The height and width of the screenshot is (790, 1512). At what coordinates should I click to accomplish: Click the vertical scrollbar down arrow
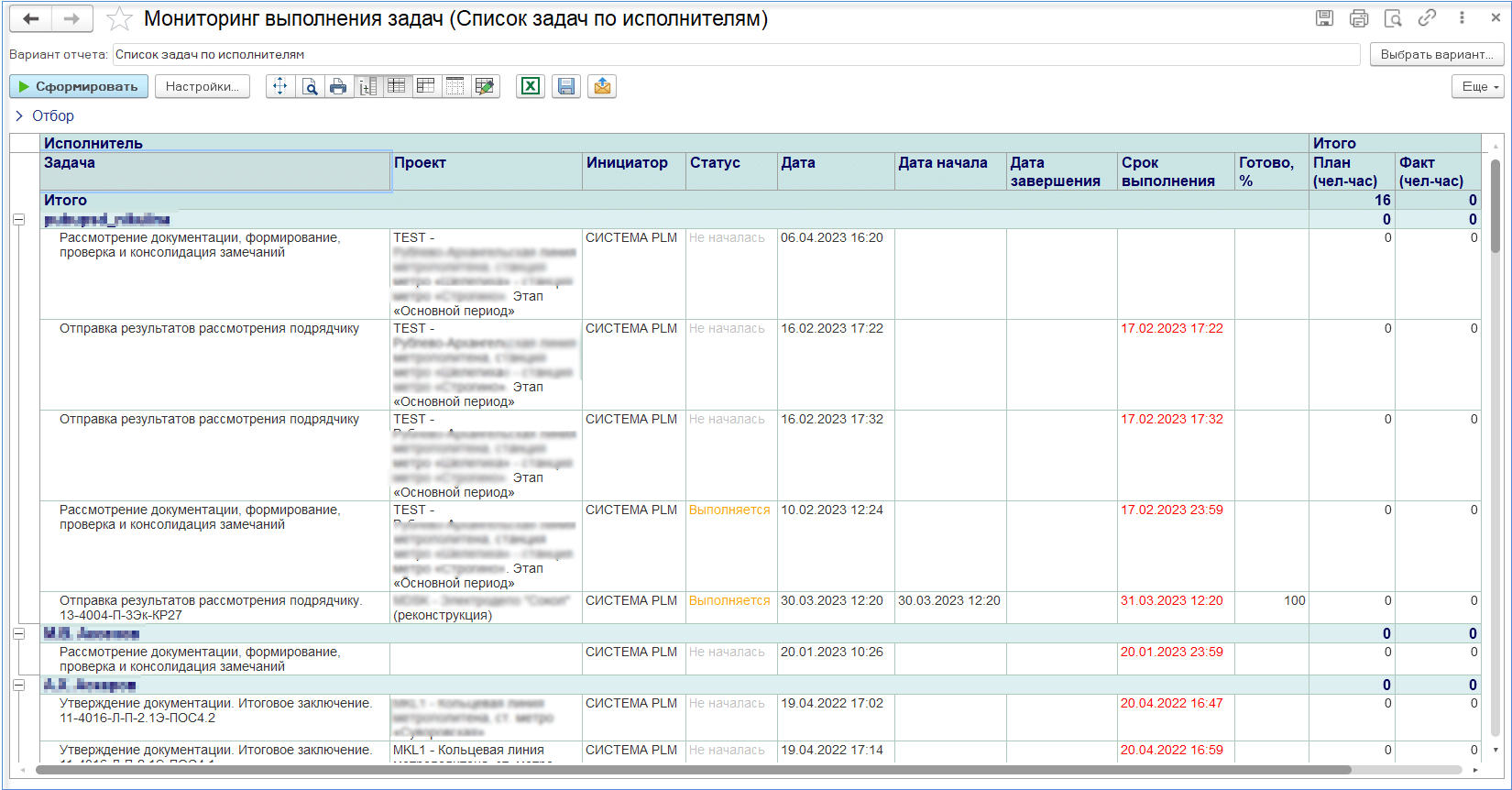(1496, 750)
